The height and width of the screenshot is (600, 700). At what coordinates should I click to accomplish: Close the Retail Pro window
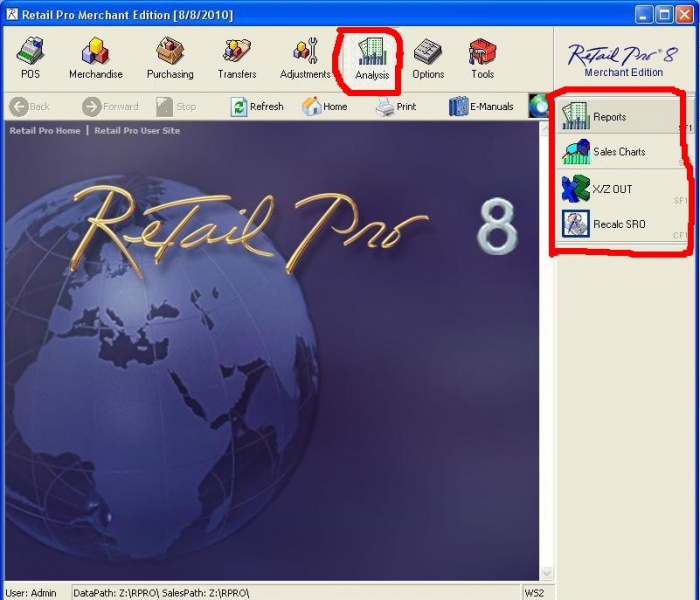pos(684,15)
